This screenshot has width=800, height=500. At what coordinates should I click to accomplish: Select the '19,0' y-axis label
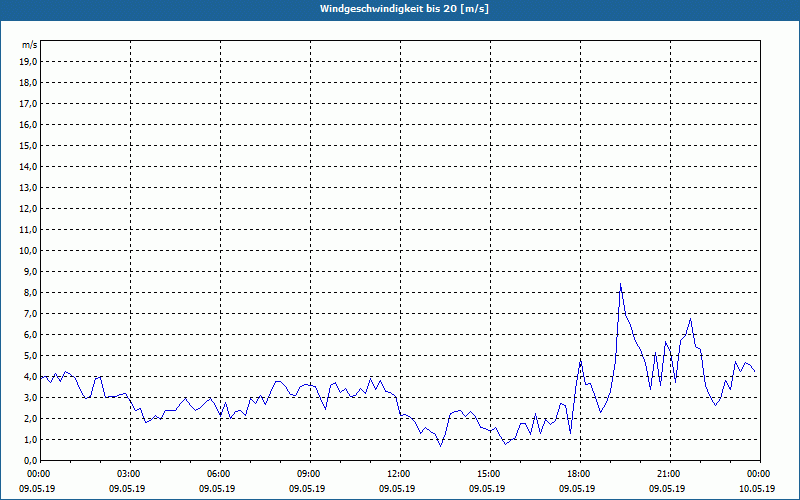pyautogui.click(x=28, y=62)
